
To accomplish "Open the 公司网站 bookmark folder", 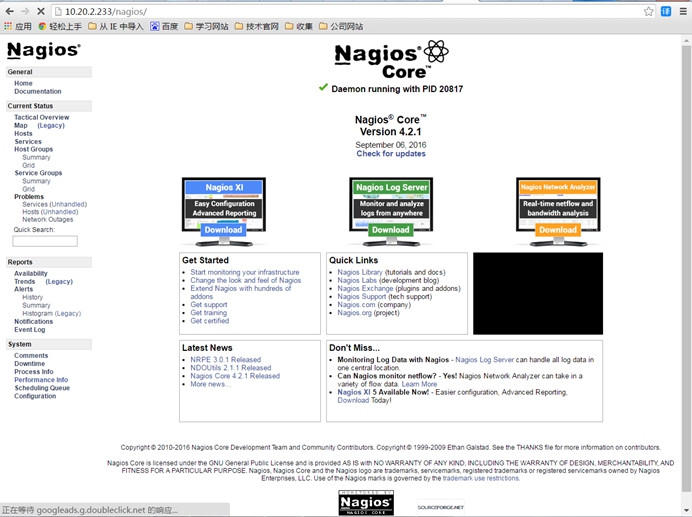I will coord(341,26).
